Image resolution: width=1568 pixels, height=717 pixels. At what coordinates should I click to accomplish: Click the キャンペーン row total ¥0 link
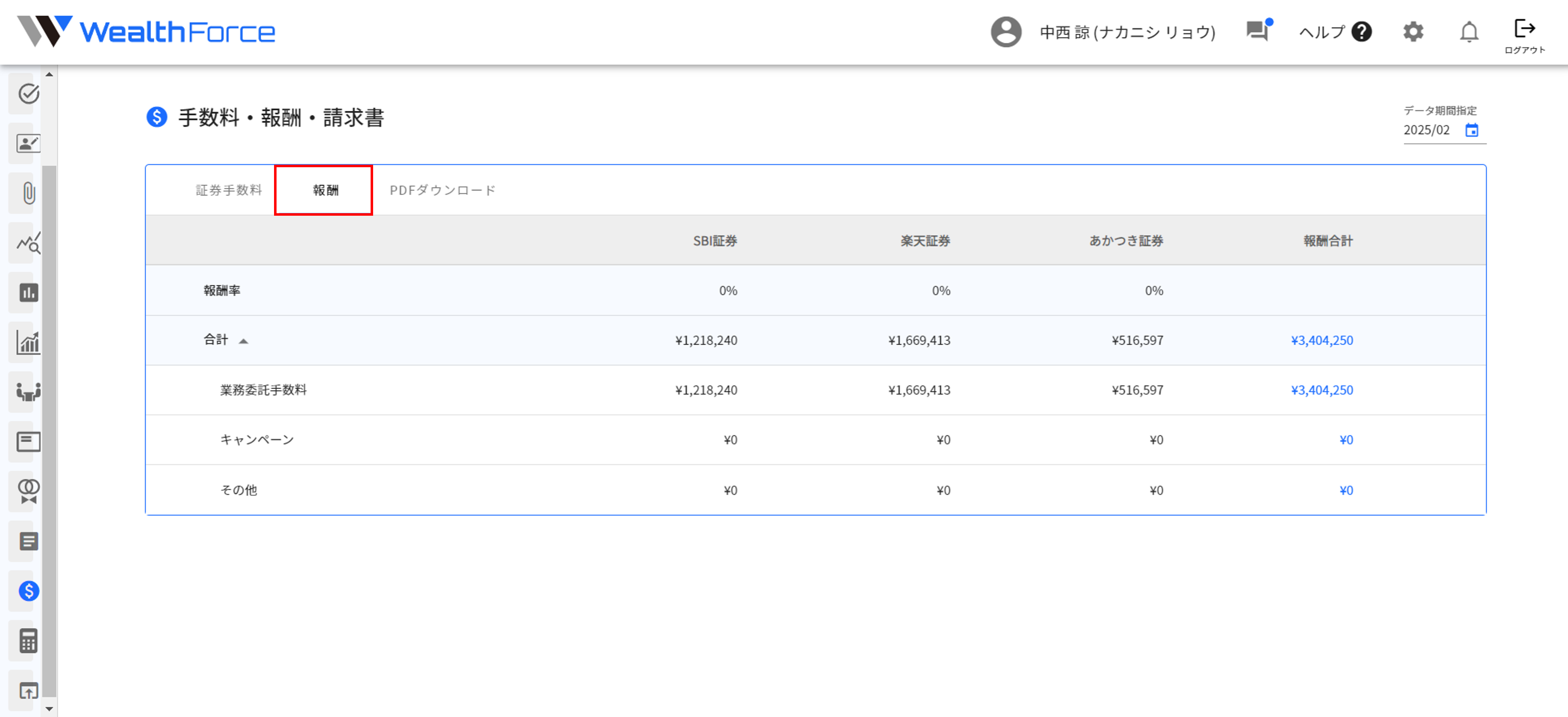point(1346,440)
